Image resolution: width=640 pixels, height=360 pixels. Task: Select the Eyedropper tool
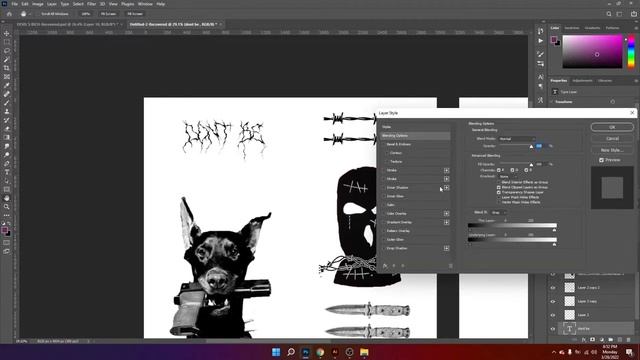[7, 85]
